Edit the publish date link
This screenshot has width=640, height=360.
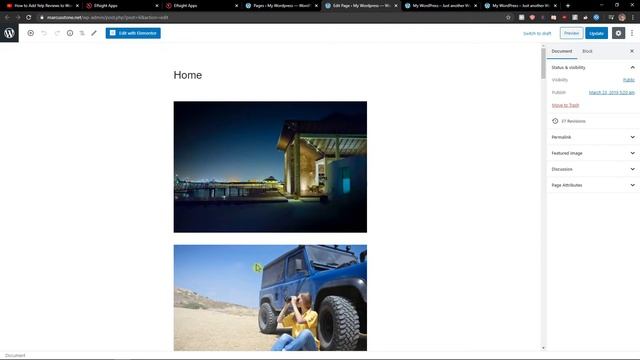pyautogui.click(x=611, y=93)
